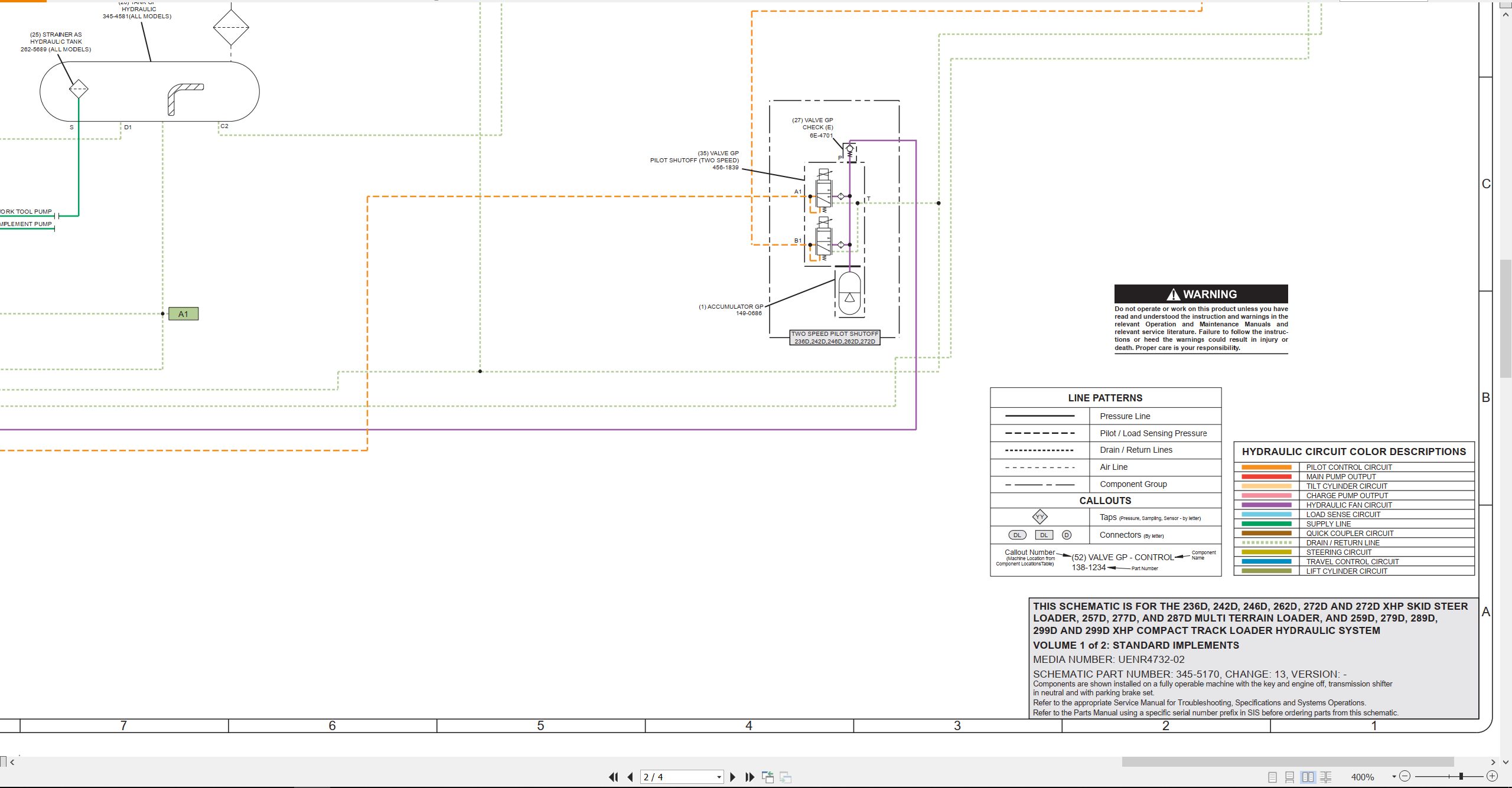1512x788 pixels.
Task: Click the 'WARNING' heading
Action: [x=1210, y=295]
